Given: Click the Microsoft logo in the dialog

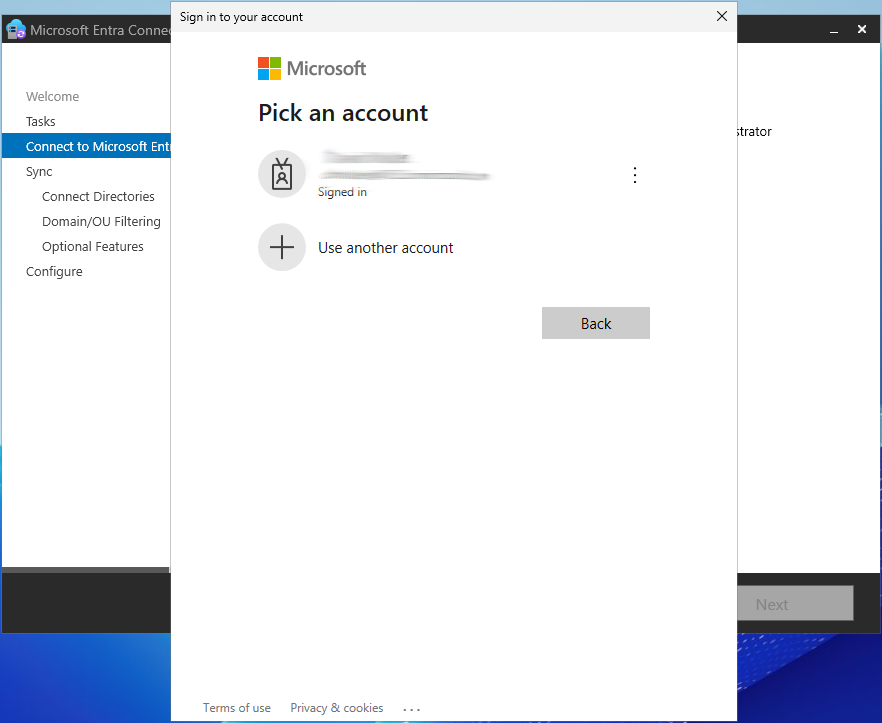Looking at the screenshot, I should [312, 68].
